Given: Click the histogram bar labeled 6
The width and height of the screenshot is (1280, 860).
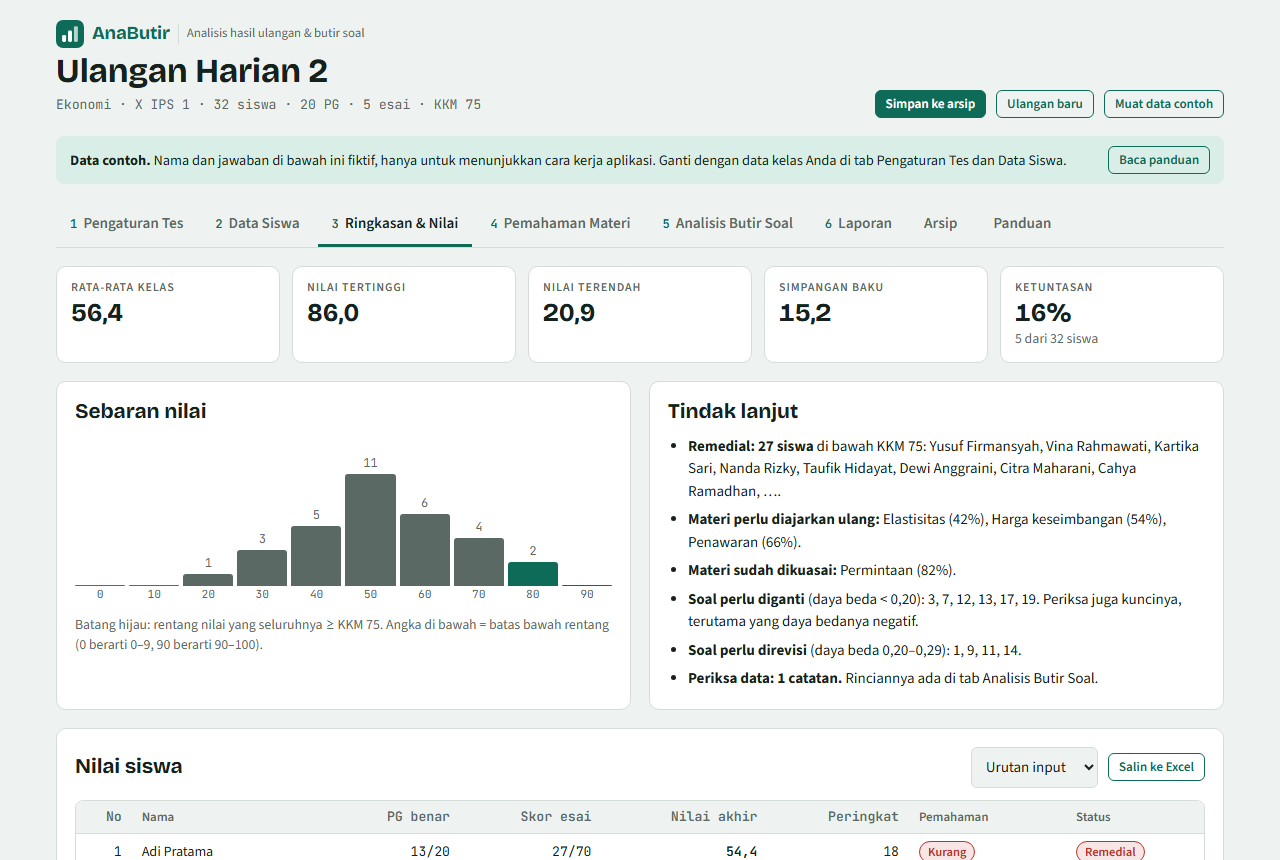Looking at the screenshot, I should [x=425, y=550].
